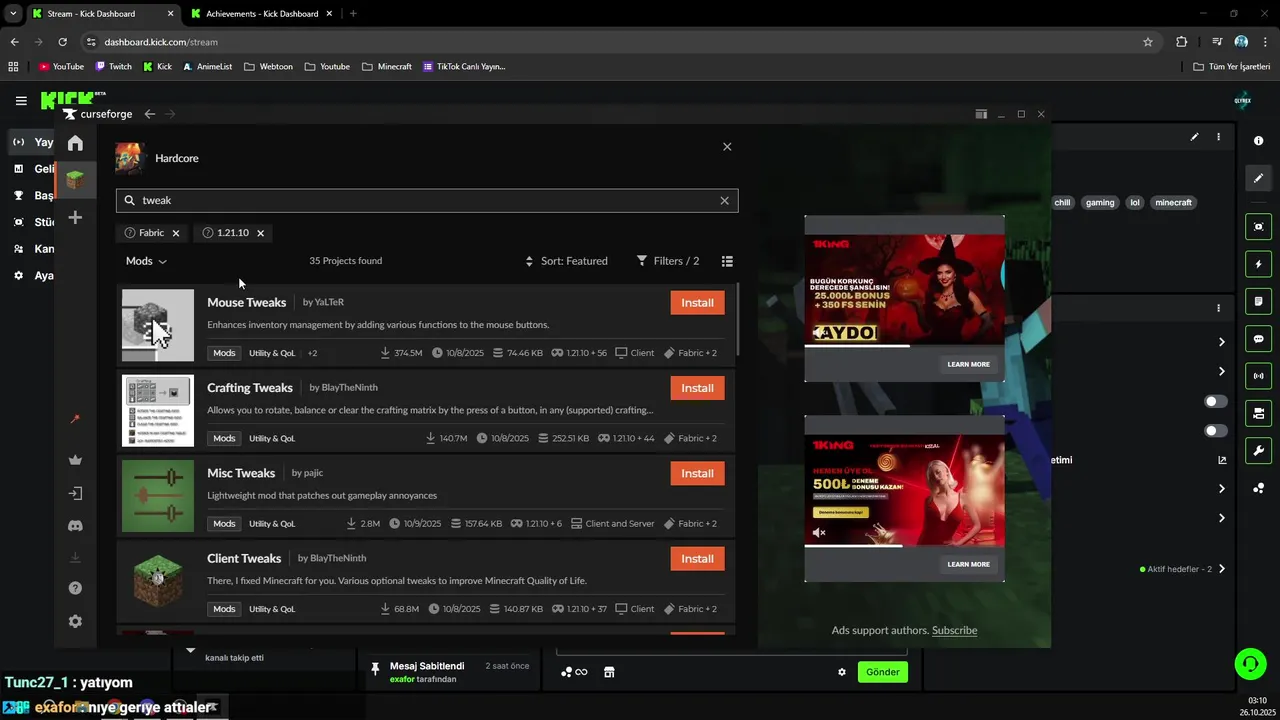This screenshot has width=1280, height=720.
Task: Remove the Fabric filter chip
Action: point(176,233)
